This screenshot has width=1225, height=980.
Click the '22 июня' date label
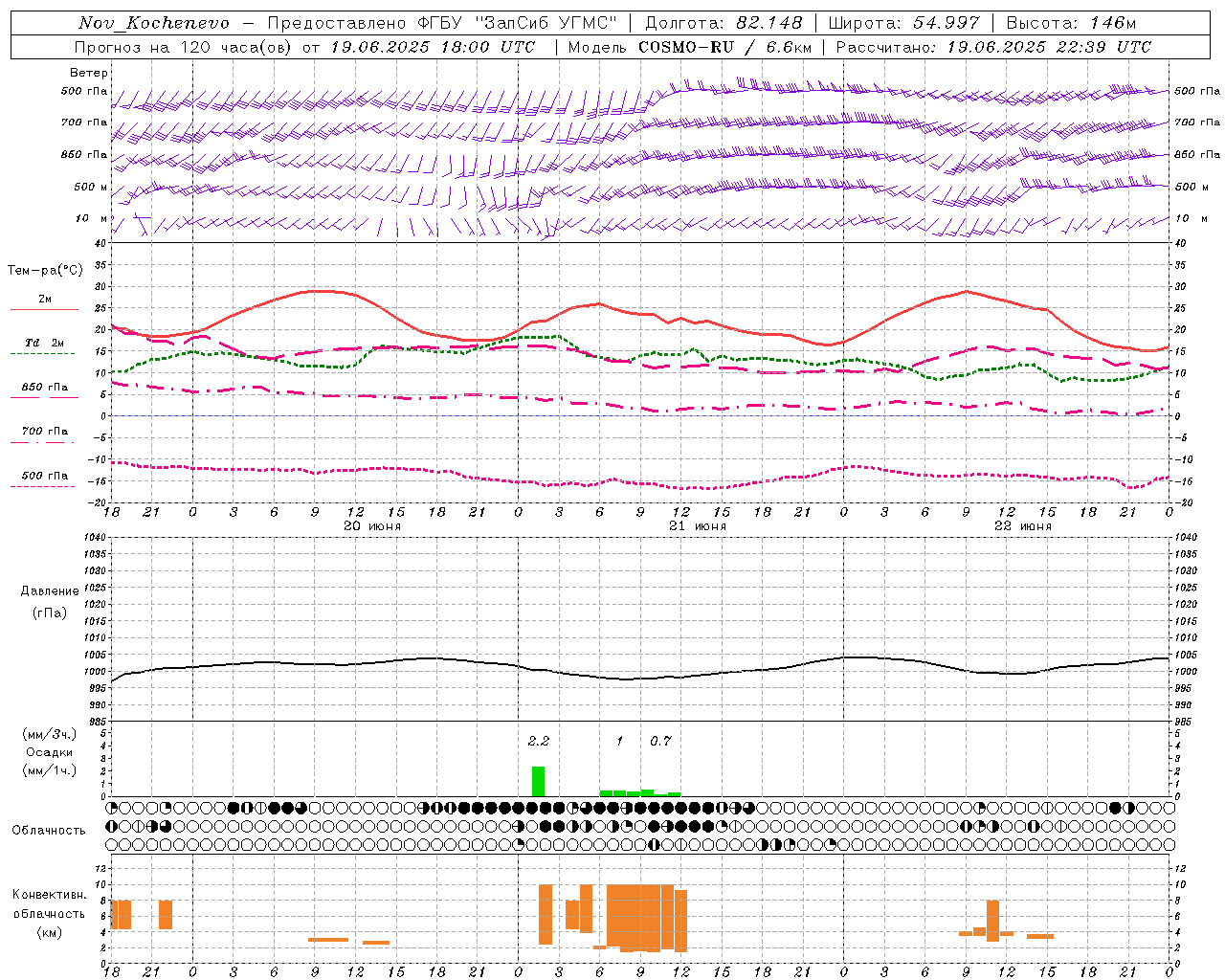point(1023,526)
